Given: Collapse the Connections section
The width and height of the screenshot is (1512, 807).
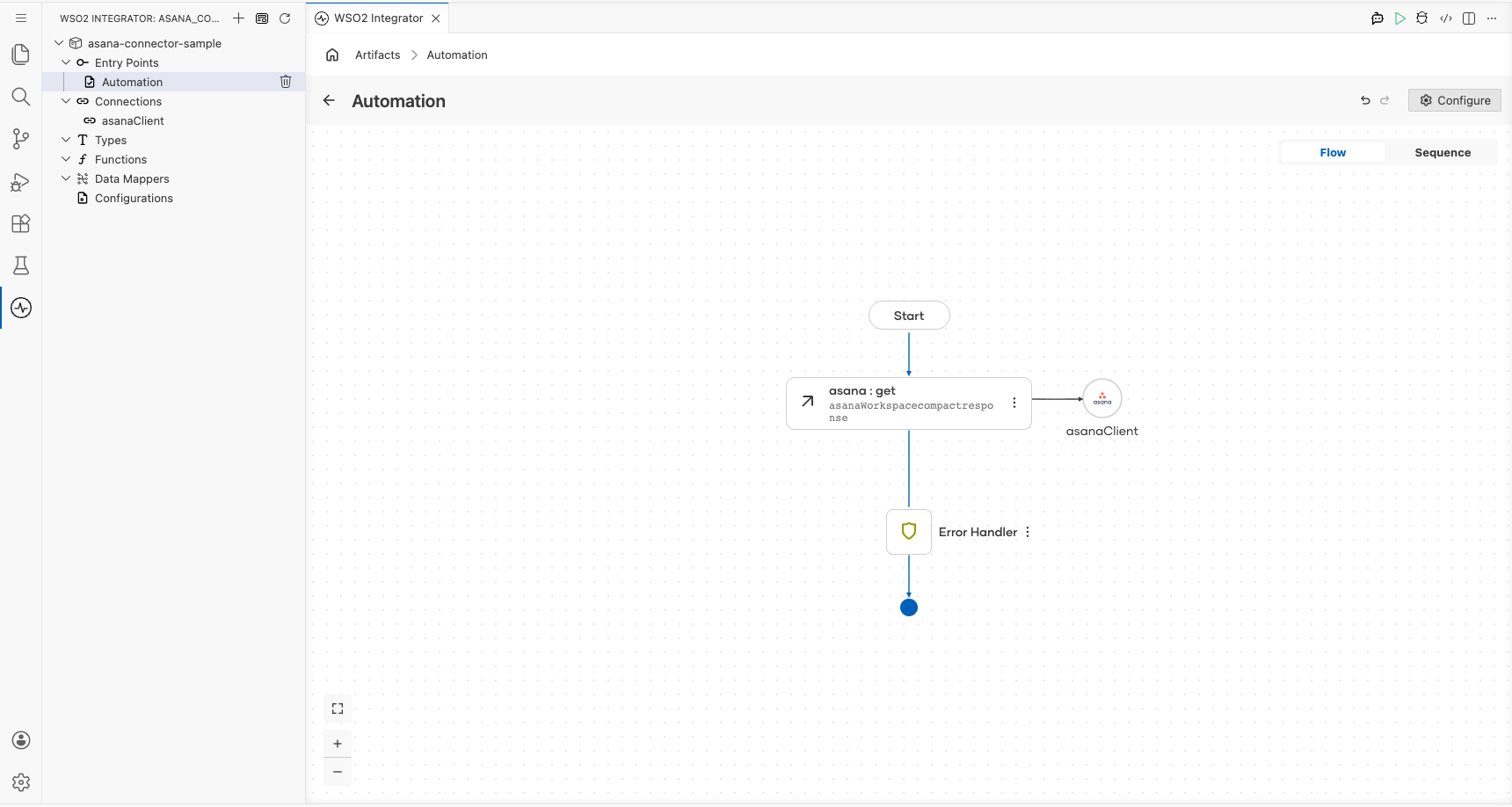Looking at the screenshot, I should point(66,101).
